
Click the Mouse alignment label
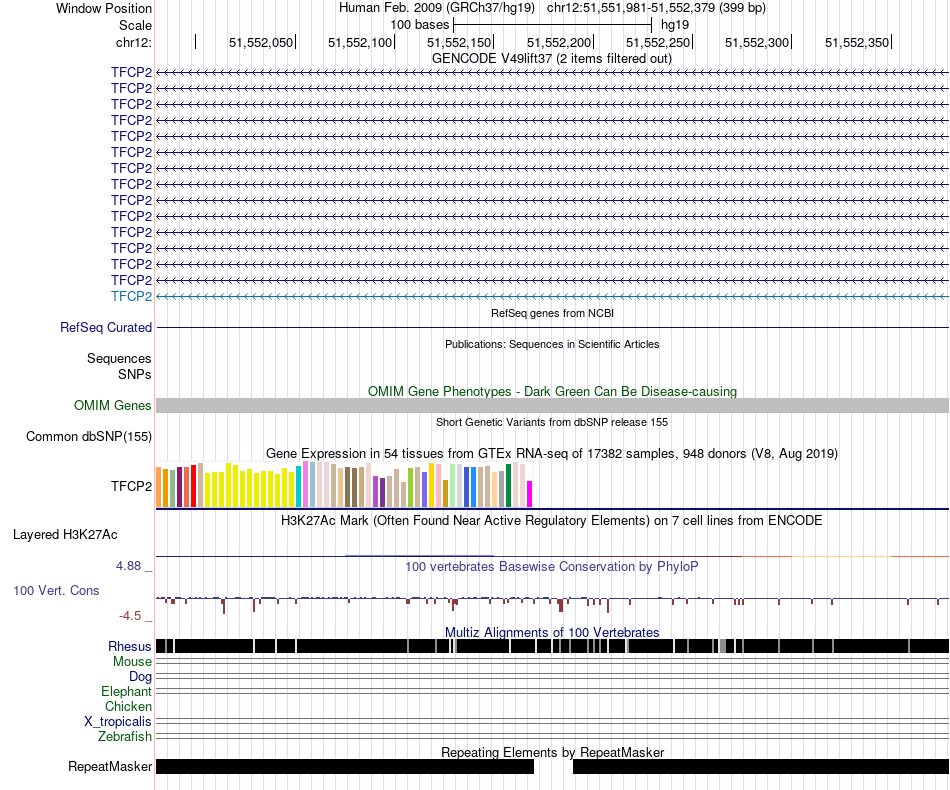click(x=132, y=662)
